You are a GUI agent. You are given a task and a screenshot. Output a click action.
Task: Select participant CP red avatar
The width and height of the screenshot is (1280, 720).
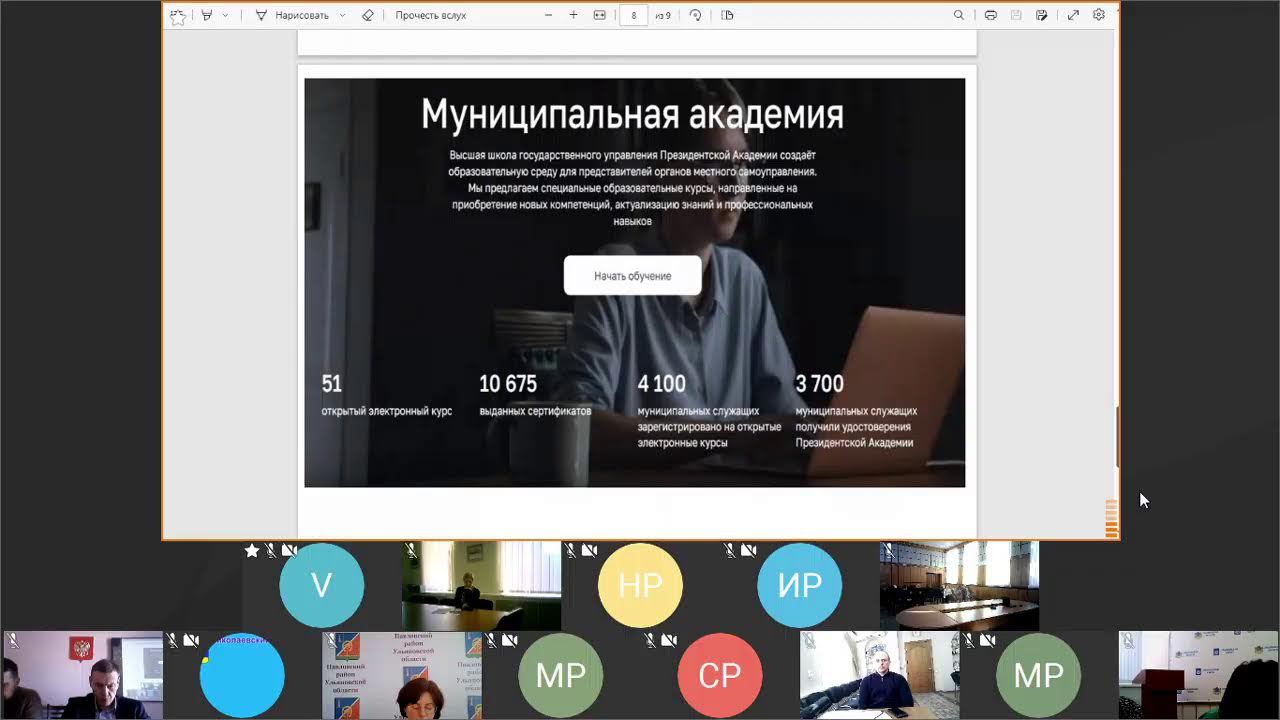click(x=720, y=676)
